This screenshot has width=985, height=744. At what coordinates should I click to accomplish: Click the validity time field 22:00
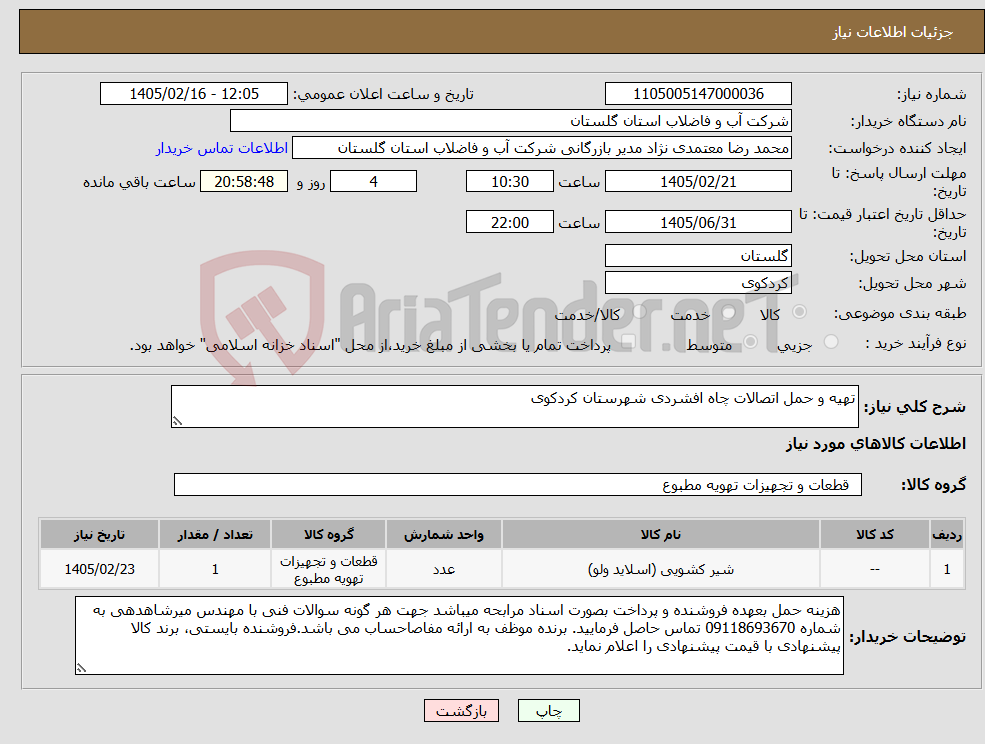(x=509, y=222)
